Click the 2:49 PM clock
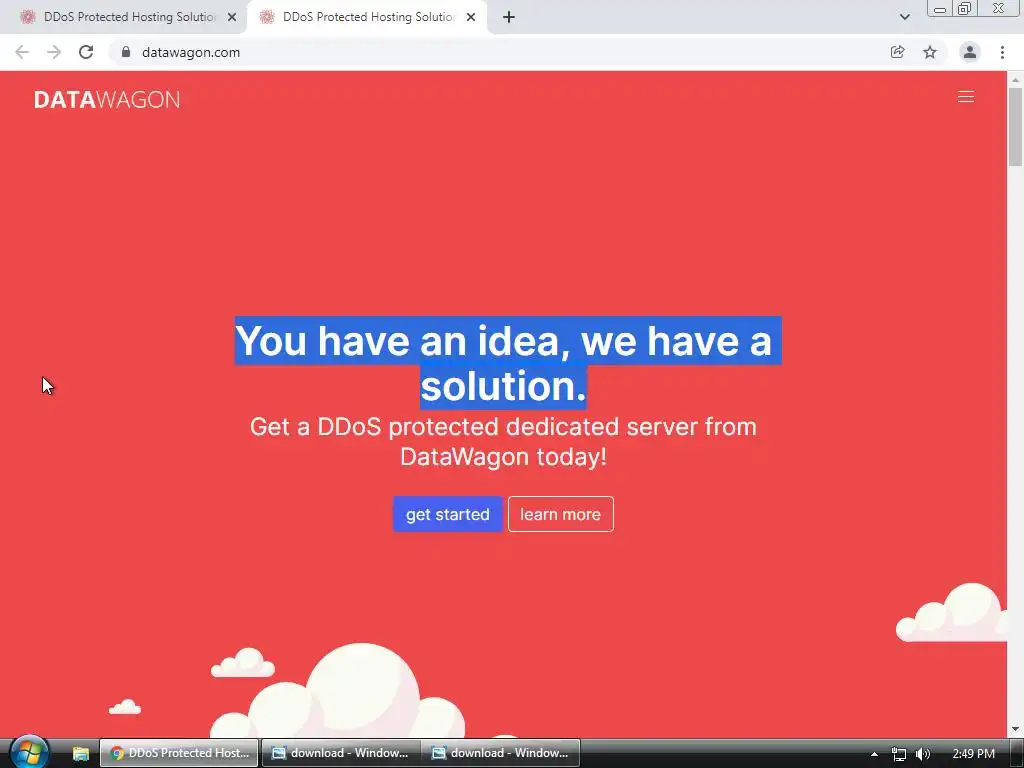This screenshot has width=1024, height=768. pos(973,754)
